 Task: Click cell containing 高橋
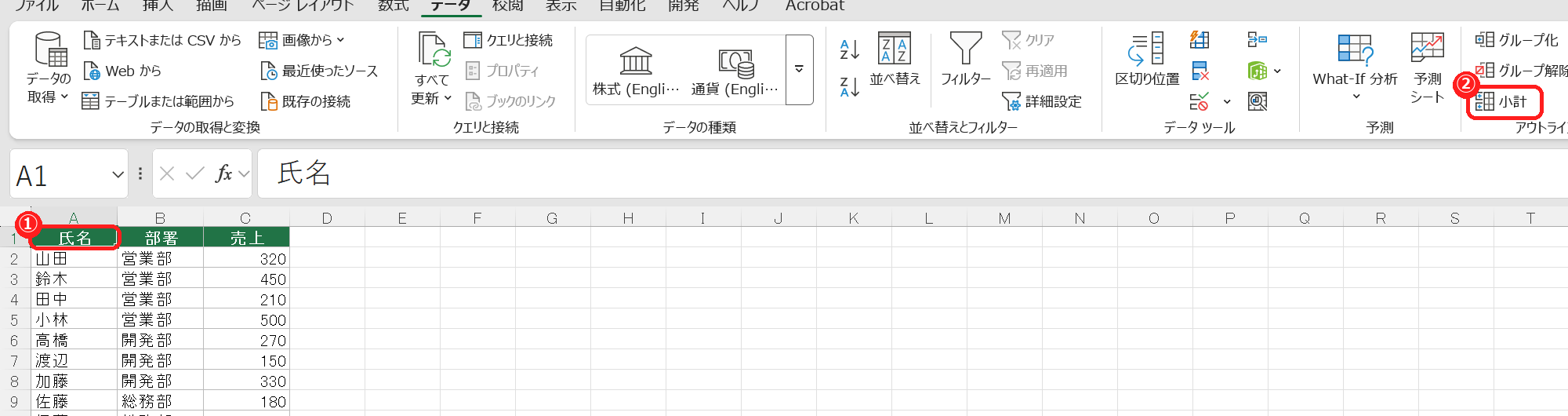point(74,340)
